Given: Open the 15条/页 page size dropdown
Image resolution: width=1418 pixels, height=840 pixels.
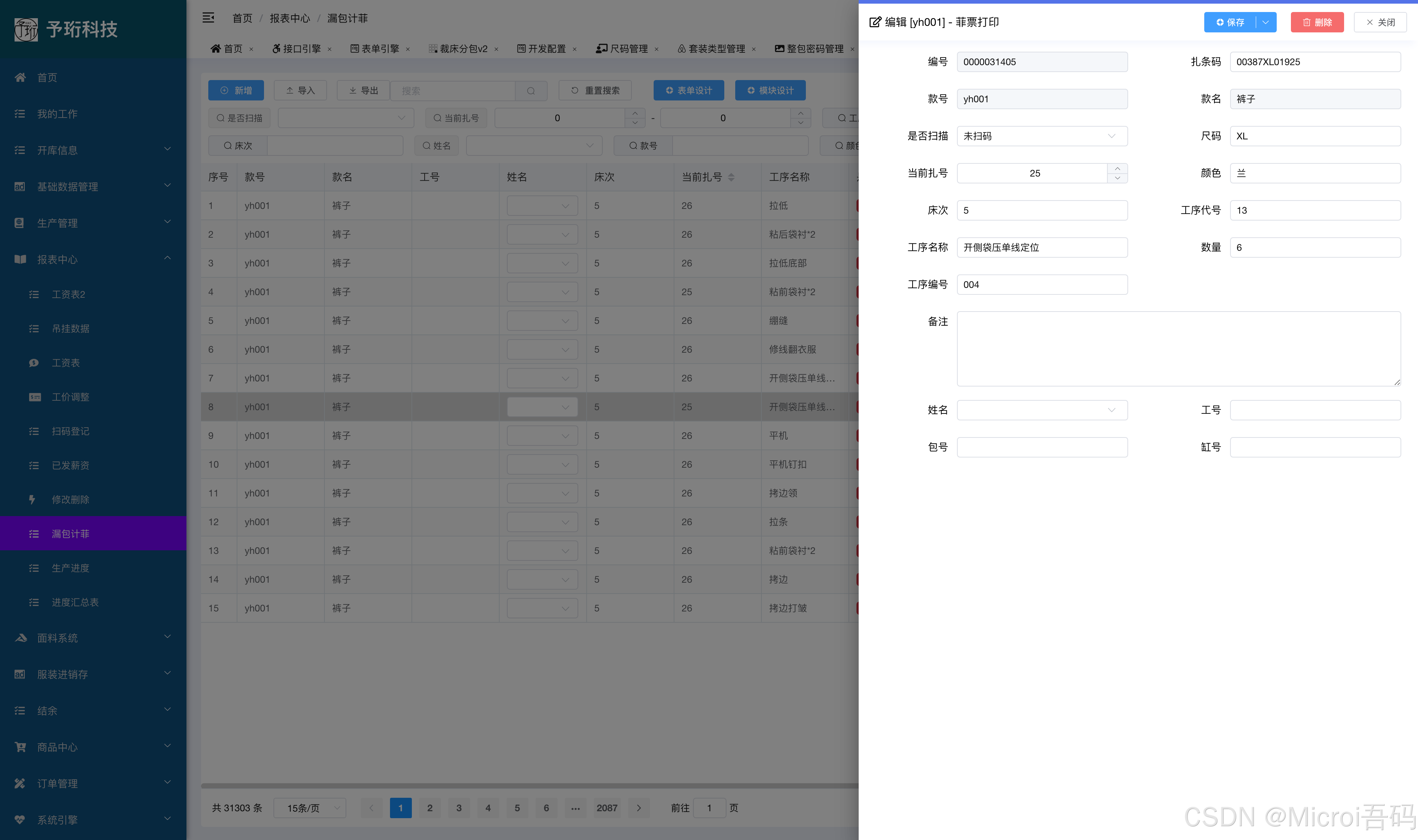Looking at the screenshot, I should point(309,808).
